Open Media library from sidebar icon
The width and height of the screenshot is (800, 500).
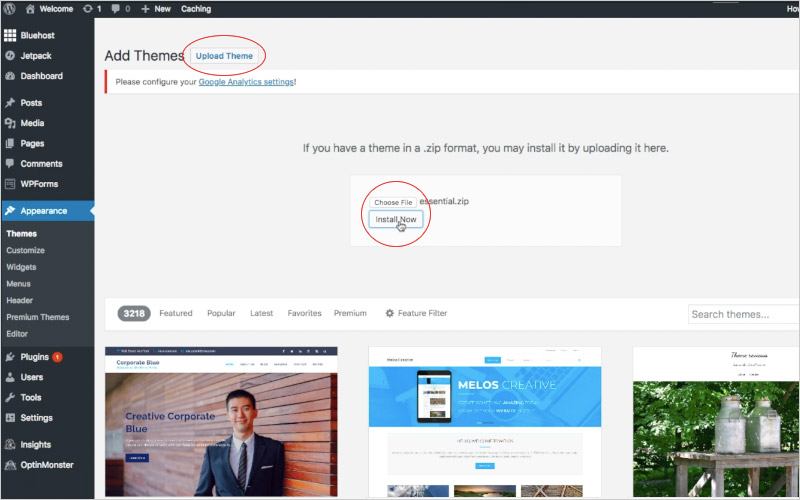(x=10, y=123)
